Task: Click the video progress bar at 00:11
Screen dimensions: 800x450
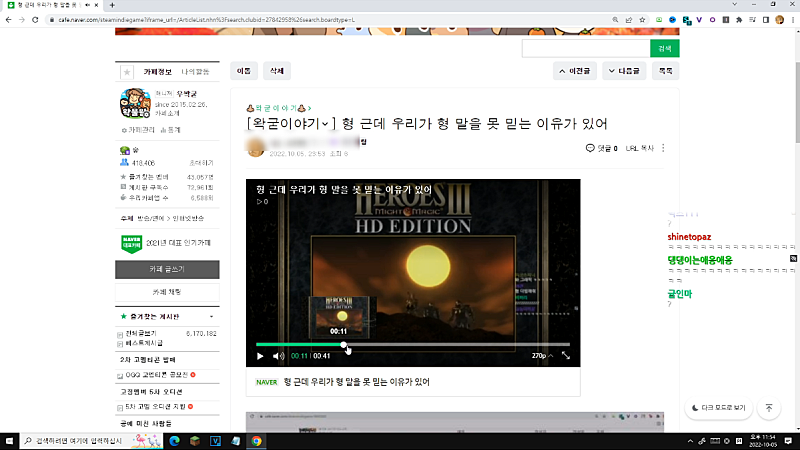Action: click(344, 345)
